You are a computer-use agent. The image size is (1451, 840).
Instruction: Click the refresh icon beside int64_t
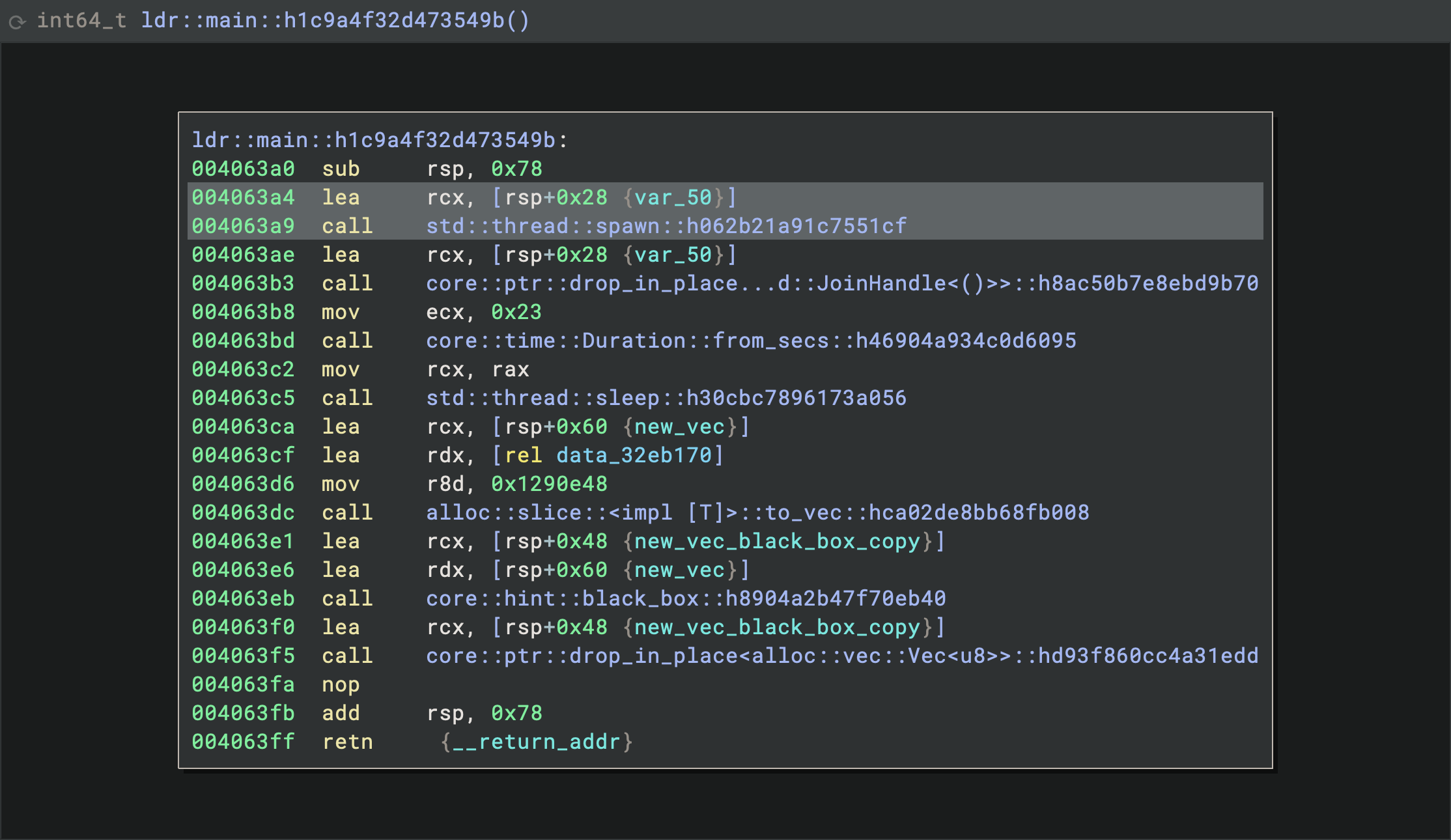17,22
